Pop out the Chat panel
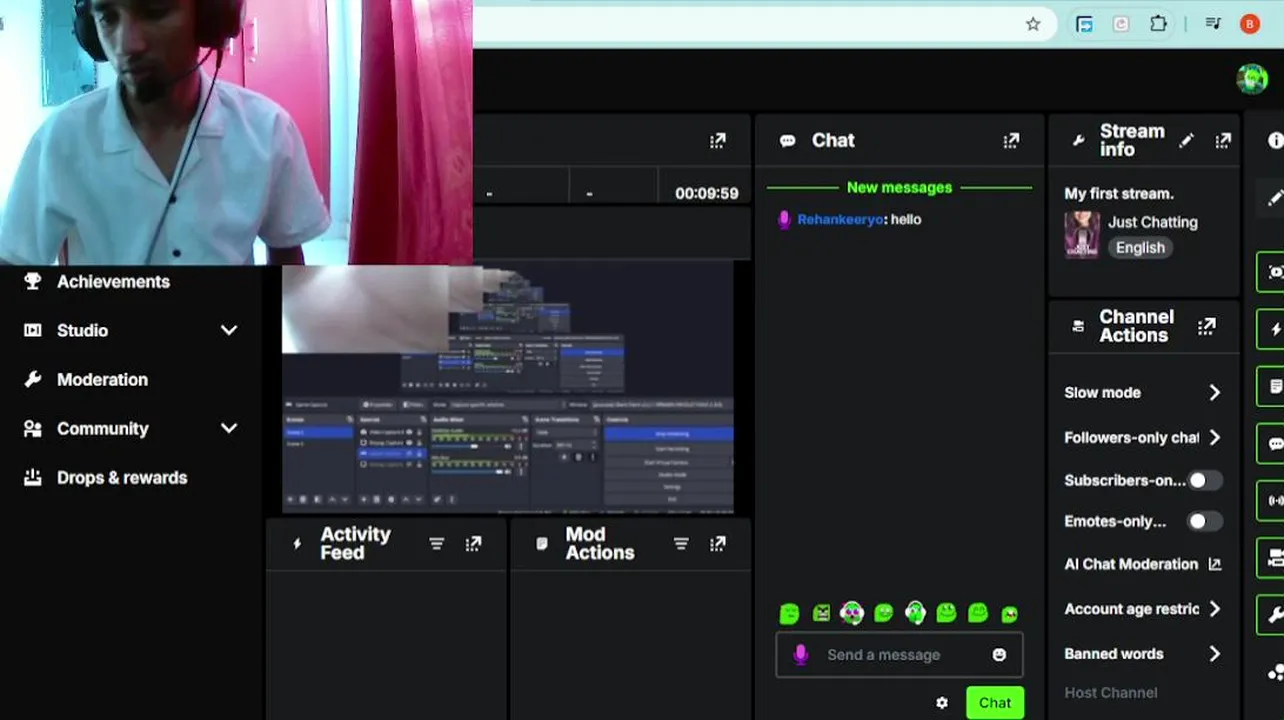Screen dimensions: 1284x720 point(1011,141)
